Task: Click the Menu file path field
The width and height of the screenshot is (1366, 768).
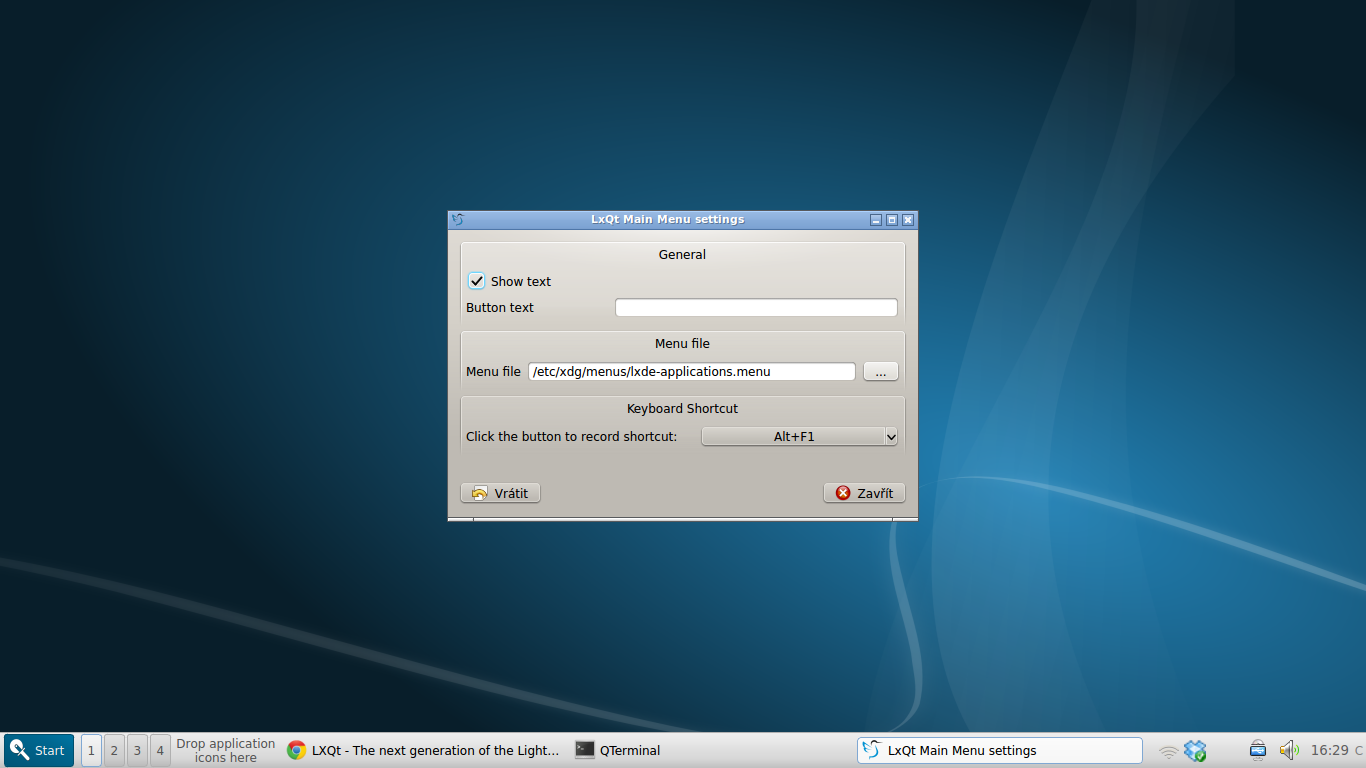Action: (x=692, y=371)
